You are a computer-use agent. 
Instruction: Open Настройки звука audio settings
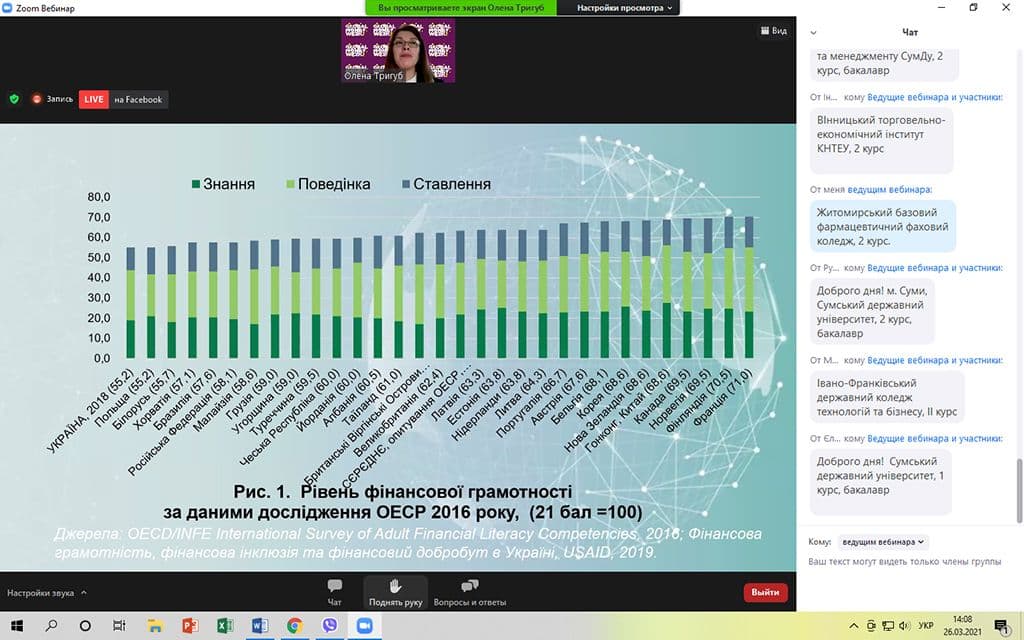[40, 593]
